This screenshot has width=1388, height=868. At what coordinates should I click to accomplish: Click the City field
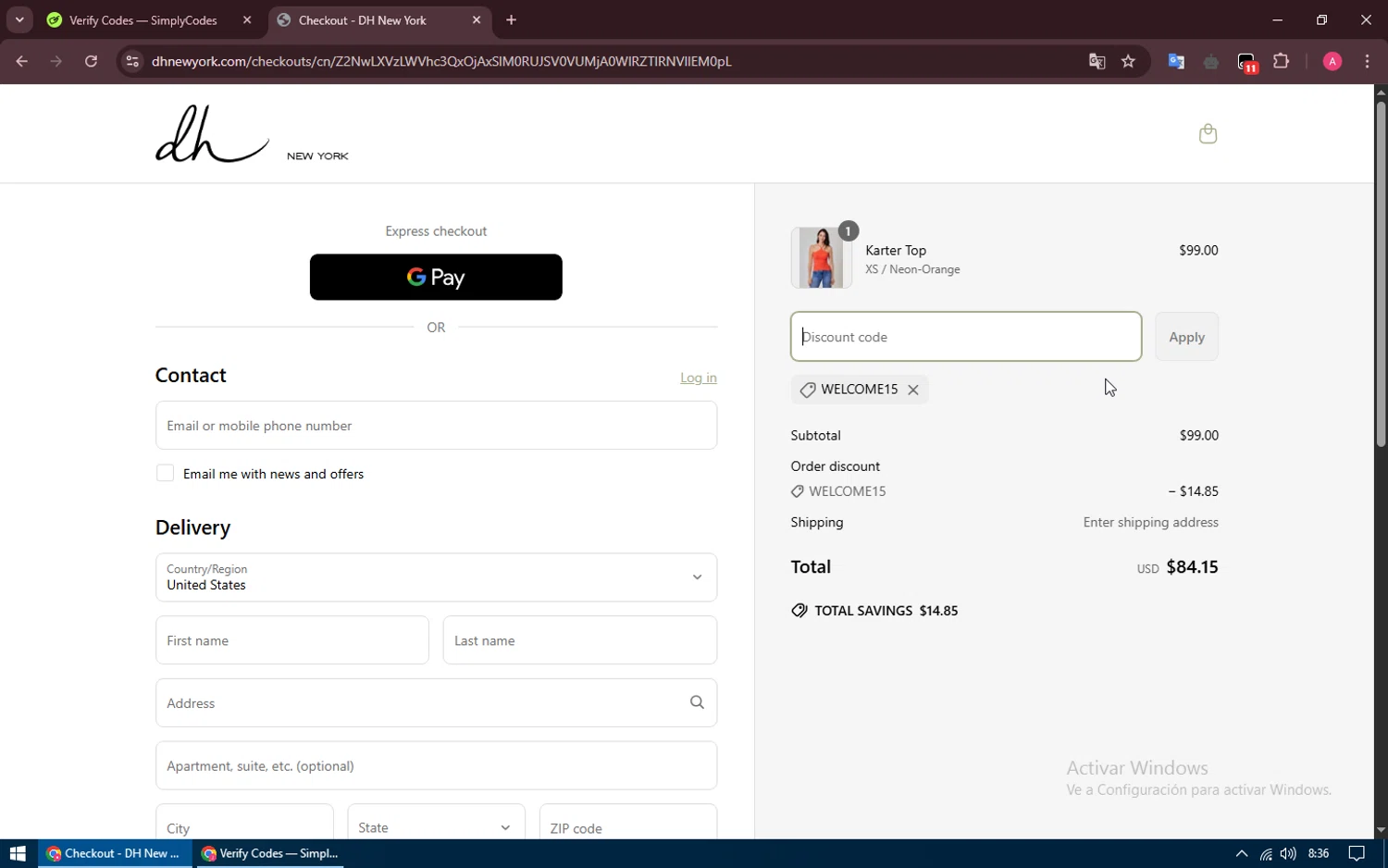[244, 824]
